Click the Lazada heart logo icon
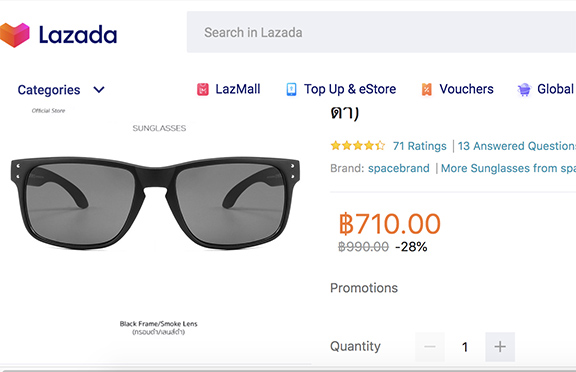This screenshot has height=372, width=576. tap(15, 35)
